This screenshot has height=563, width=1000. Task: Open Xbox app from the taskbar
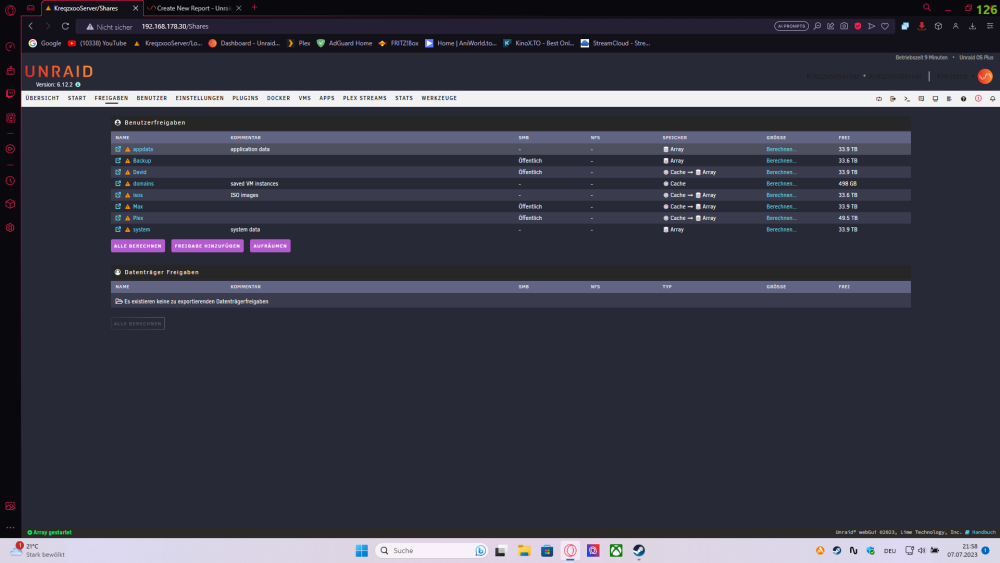click(x=616, y=550)
